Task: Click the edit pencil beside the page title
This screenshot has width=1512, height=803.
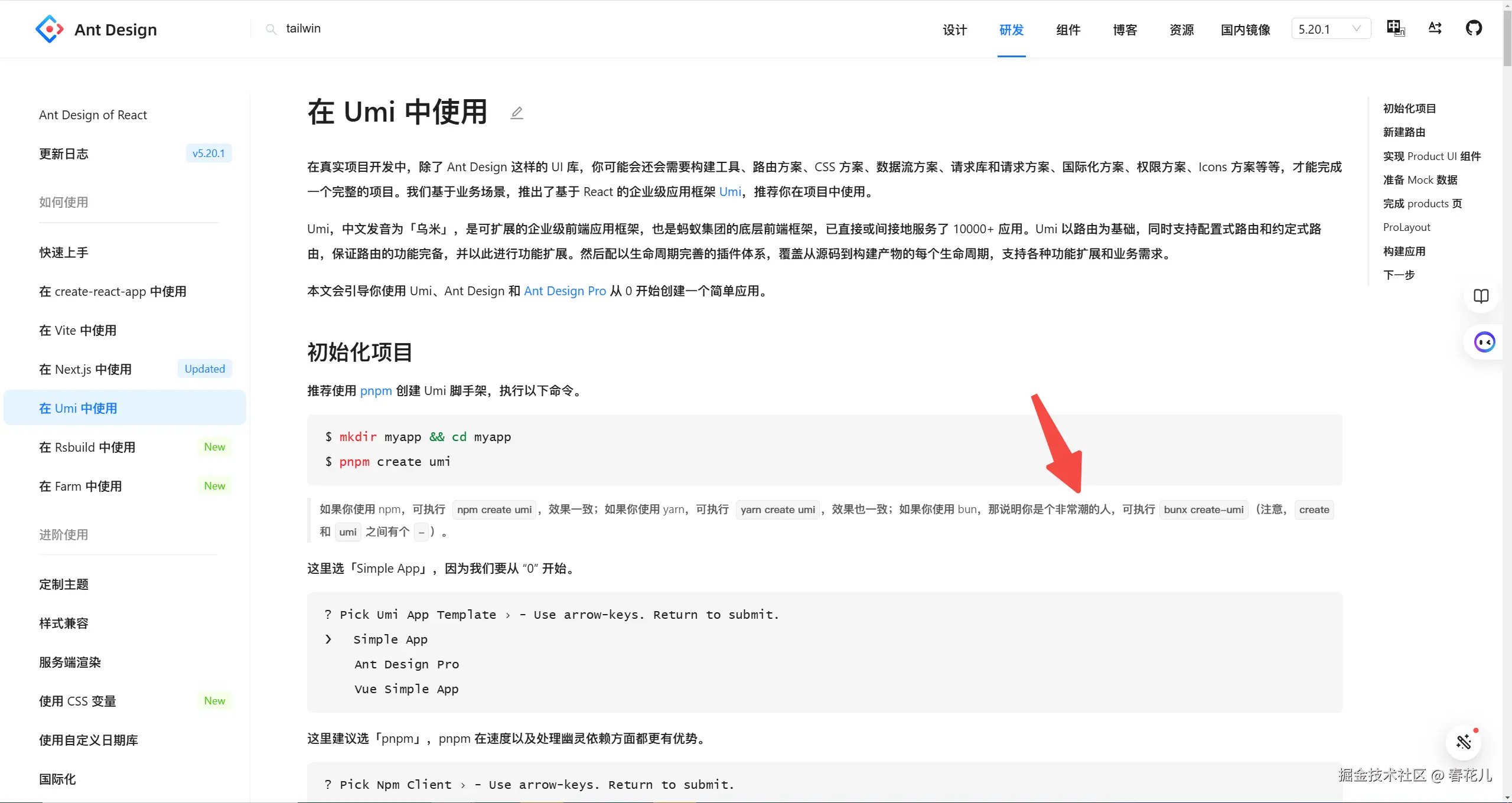Action: pos(516,112)
